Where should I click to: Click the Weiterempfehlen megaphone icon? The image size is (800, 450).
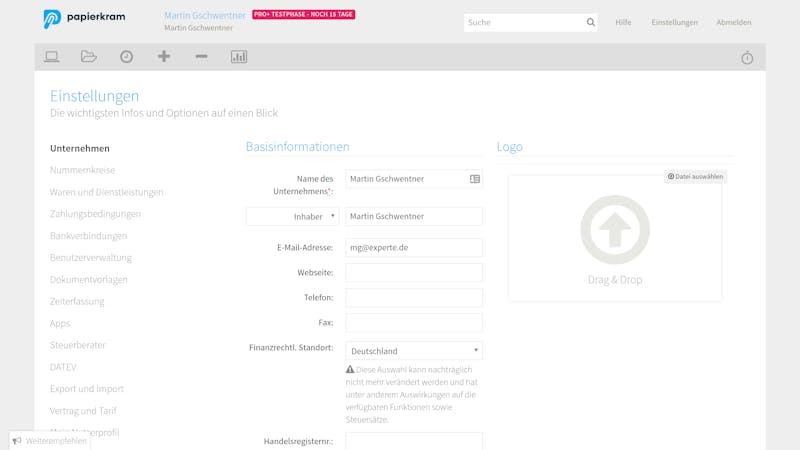click(17, 441)
